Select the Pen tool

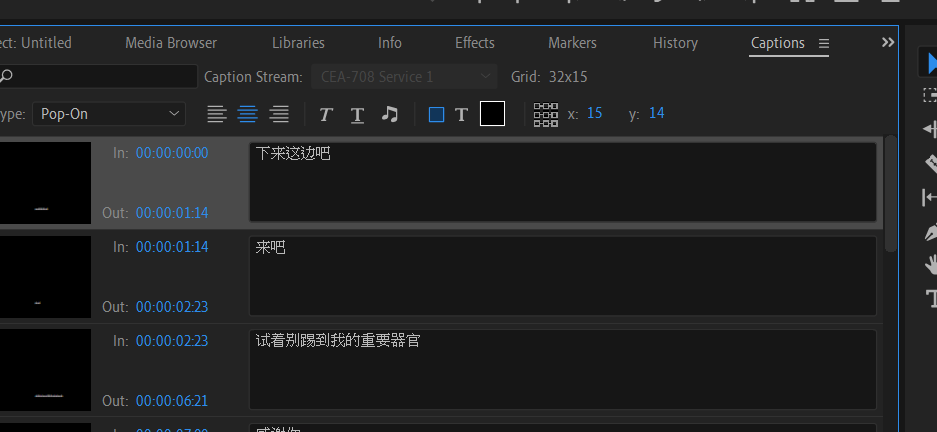930,231
